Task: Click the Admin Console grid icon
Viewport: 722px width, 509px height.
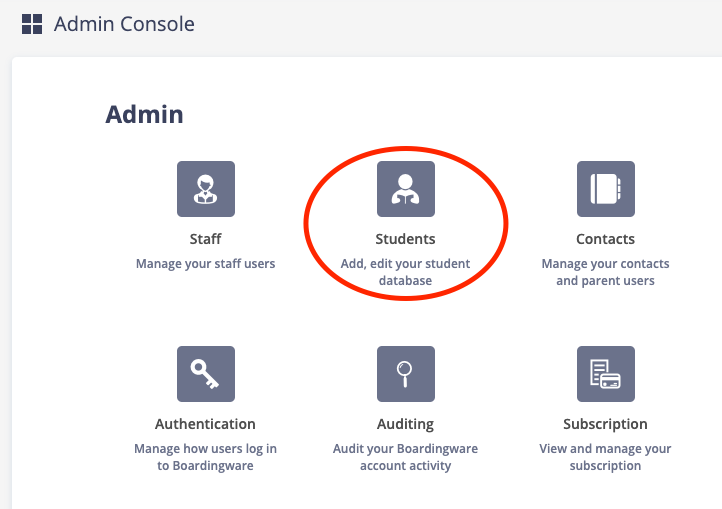Action: pos(32,24)
